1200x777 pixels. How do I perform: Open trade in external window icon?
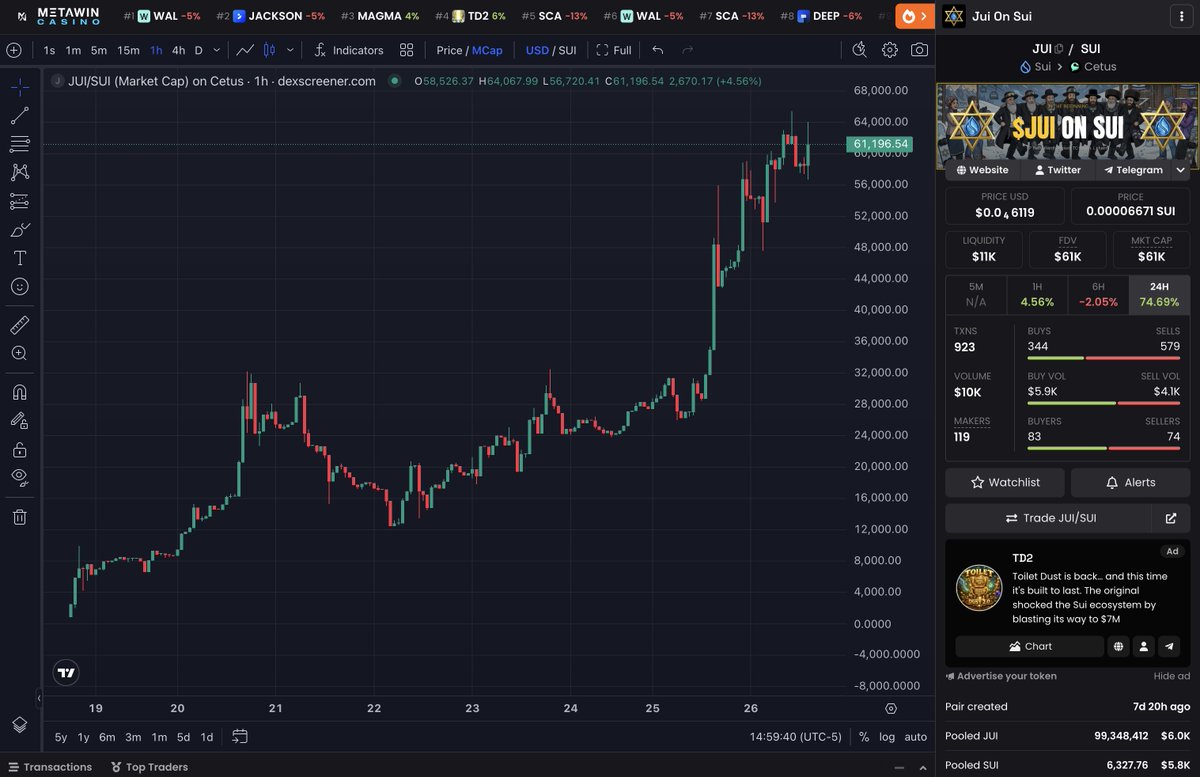click(x=1171, y=518)
